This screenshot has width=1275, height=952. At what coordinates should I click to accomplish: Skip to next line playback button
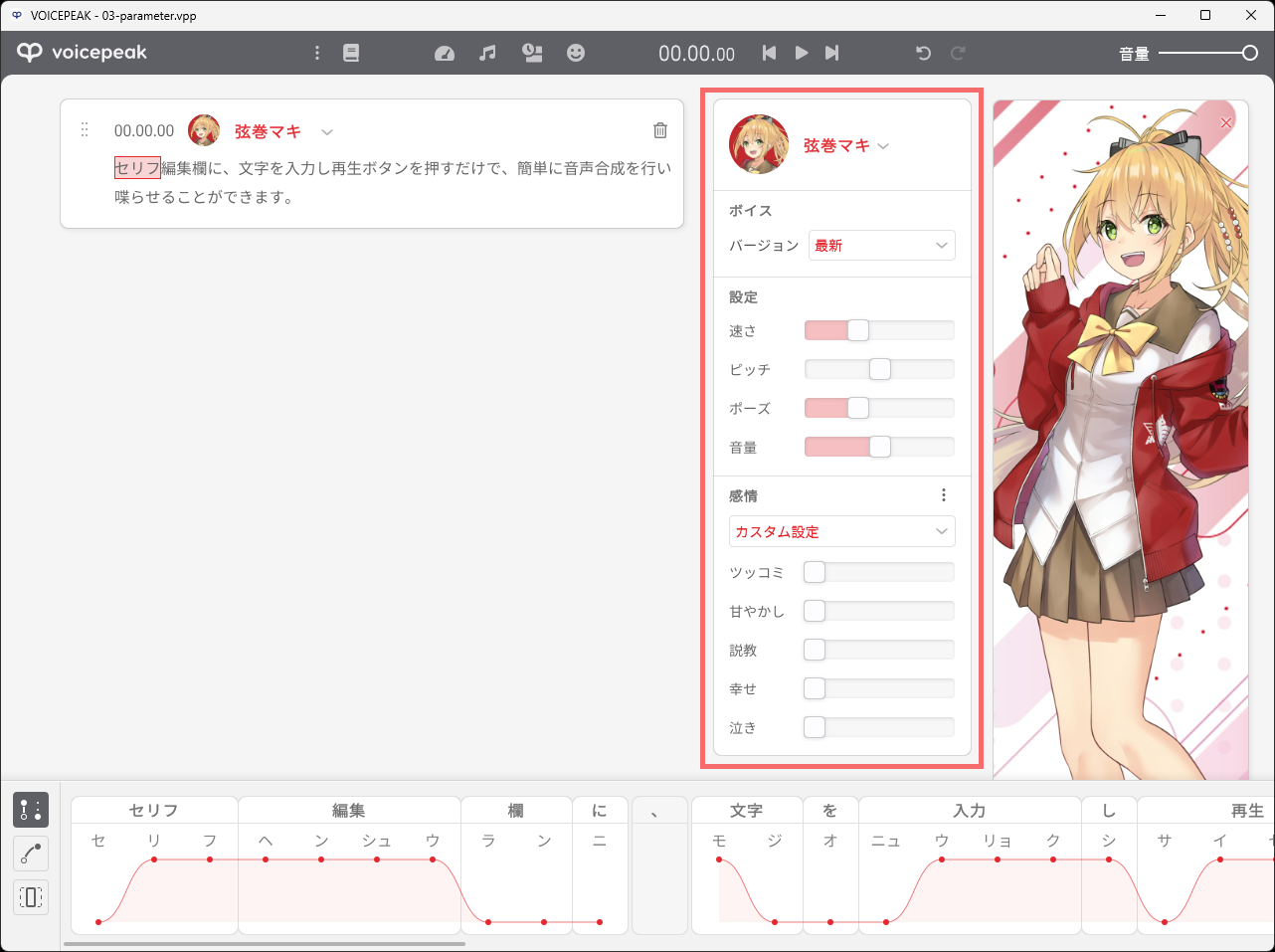(832, 53)
